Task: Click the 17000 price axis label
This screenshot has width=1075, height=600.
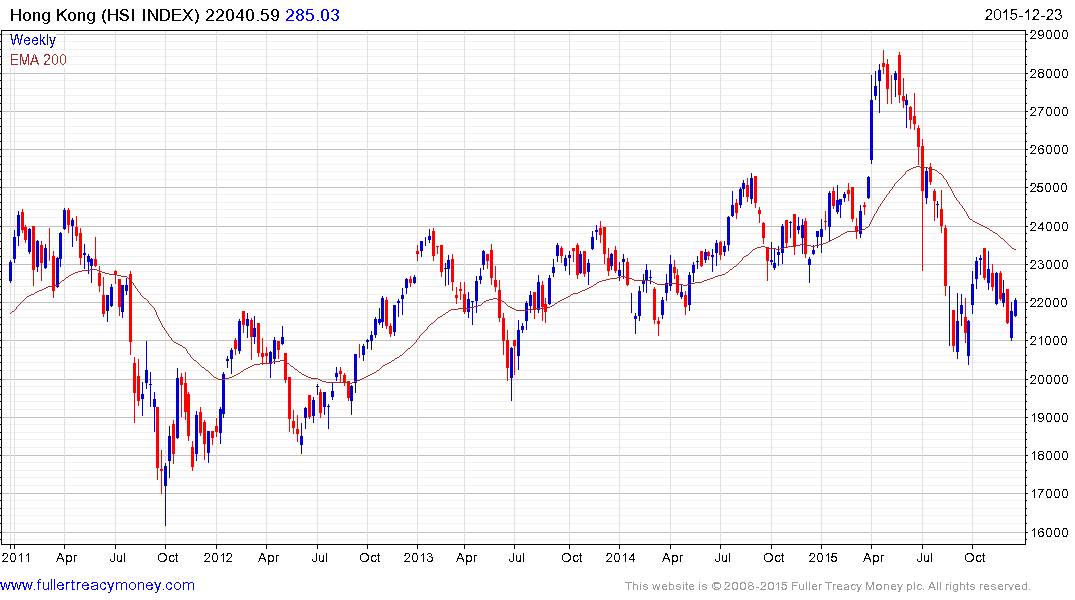Action: pos(1049,493)
